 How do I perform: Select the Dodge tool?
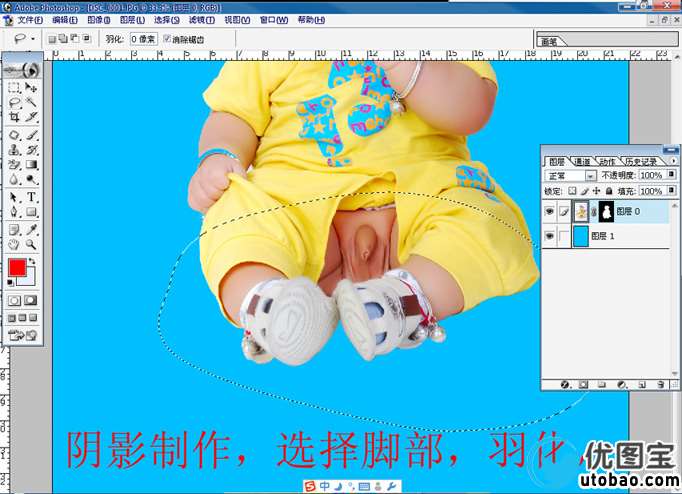pos(31,179)
